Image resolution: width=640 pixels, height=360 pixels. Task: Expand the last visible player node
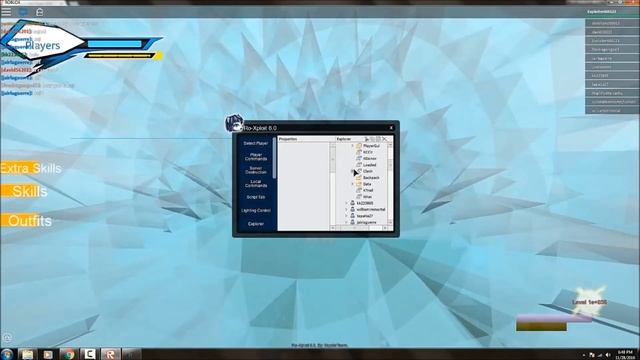coord(347,222)
